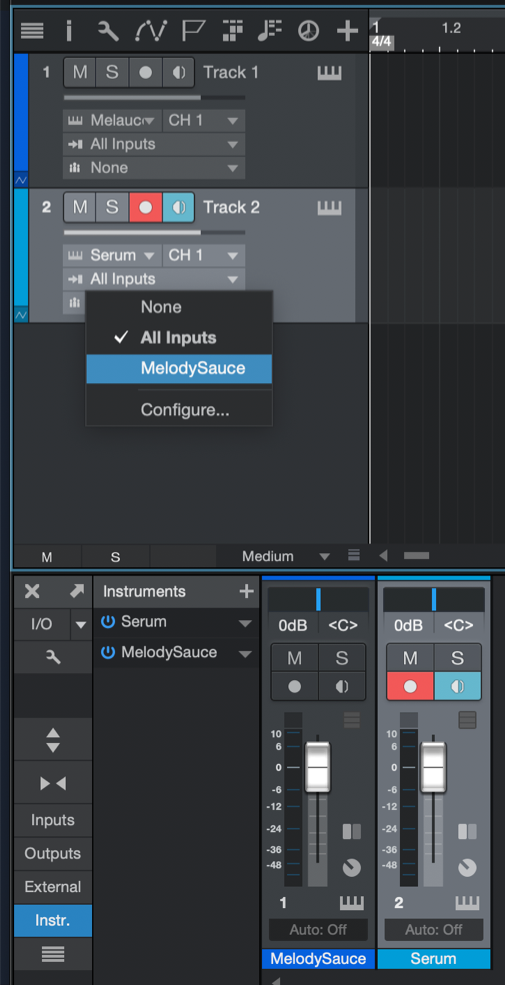
Task: Open Track 1 CH 1 channel dropdown
Action: click(204, 120)
